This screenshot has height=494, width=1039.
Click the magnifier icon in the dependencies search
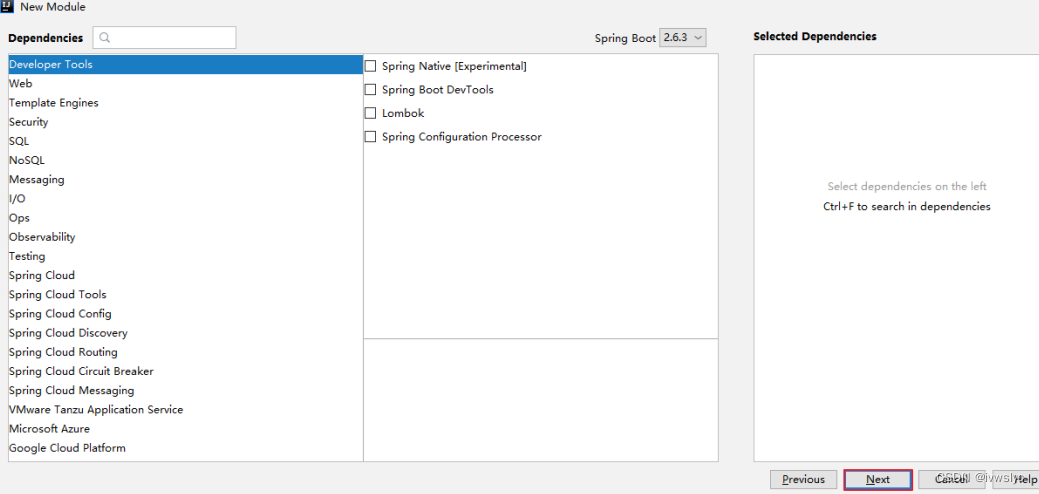105,38
